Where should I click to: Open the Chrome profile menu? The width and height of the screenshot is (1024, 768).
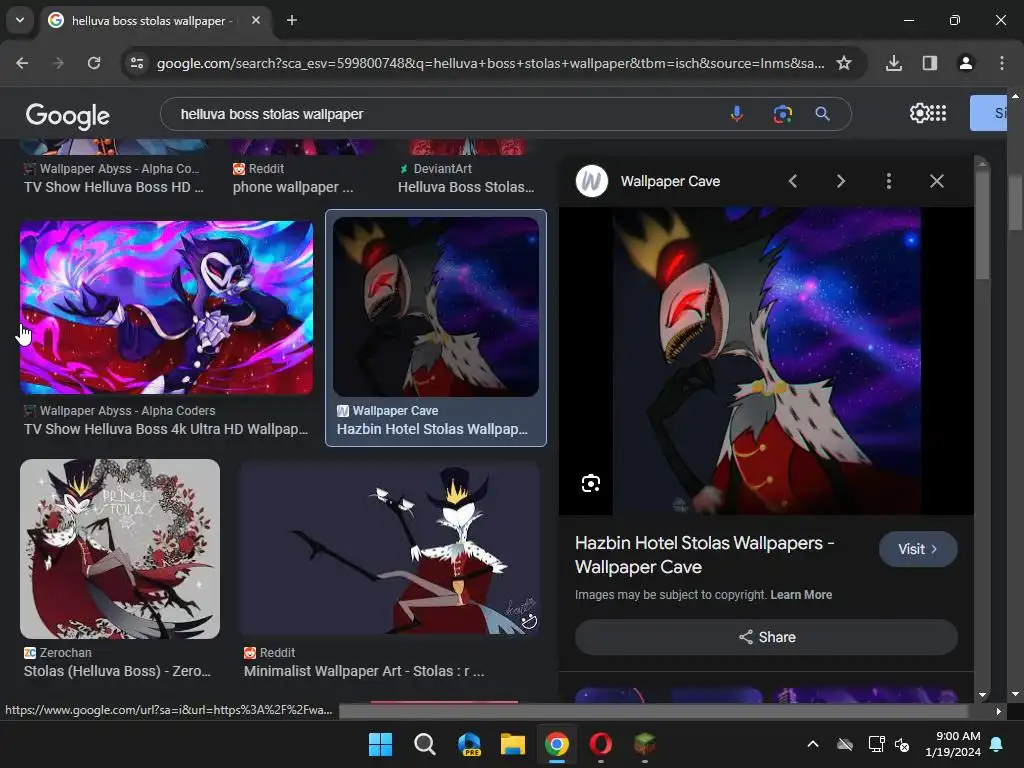[965, 63]
